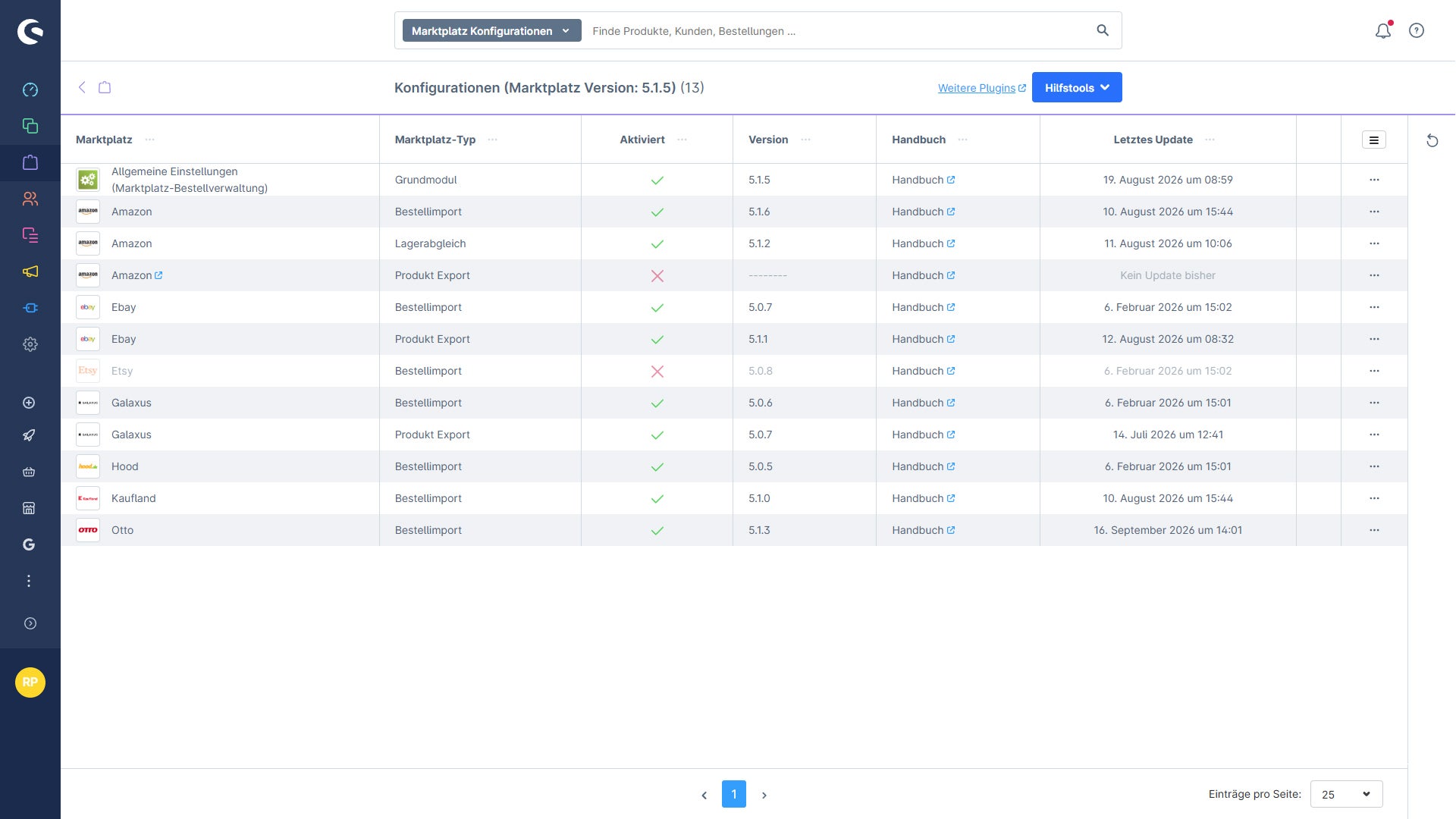Go to page 1 button
Viewport: 1456px width, 819px height.
pyautogui.click(x=734, y=794)
